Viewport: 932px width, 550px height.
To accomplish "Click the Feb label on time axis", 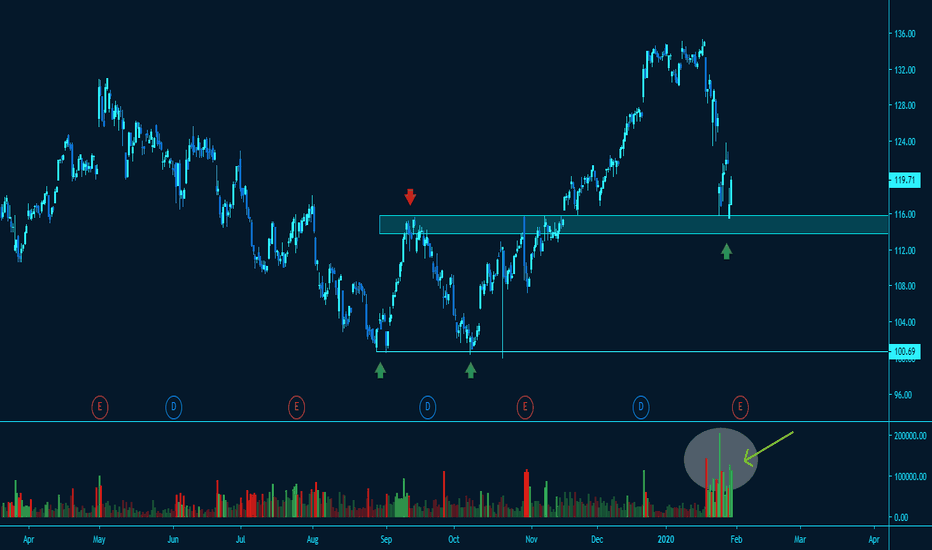I will tap(736, 539).
